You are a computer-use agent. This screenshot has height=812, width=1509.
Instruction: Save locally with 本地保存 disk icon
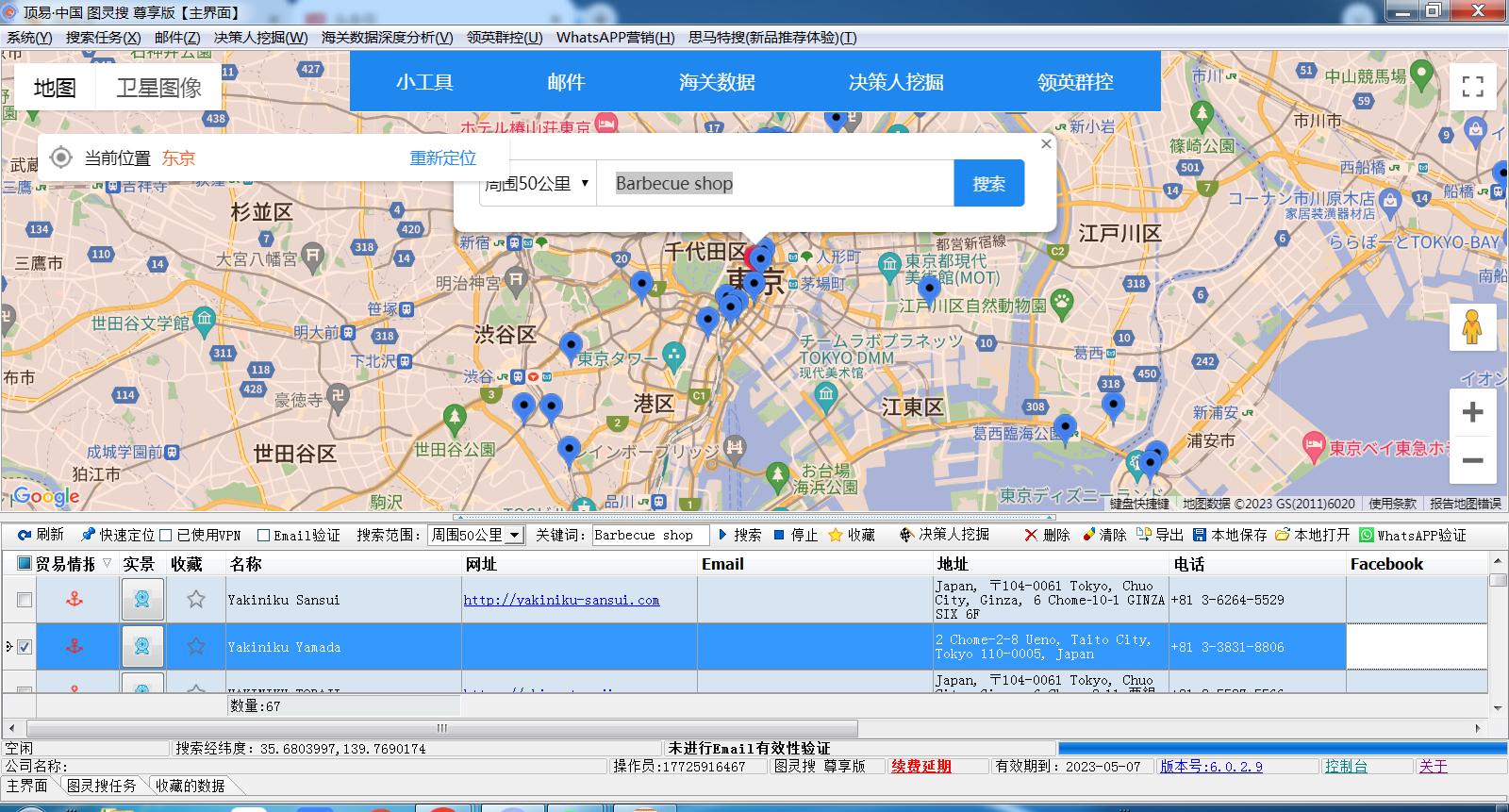coord(1200,535)
